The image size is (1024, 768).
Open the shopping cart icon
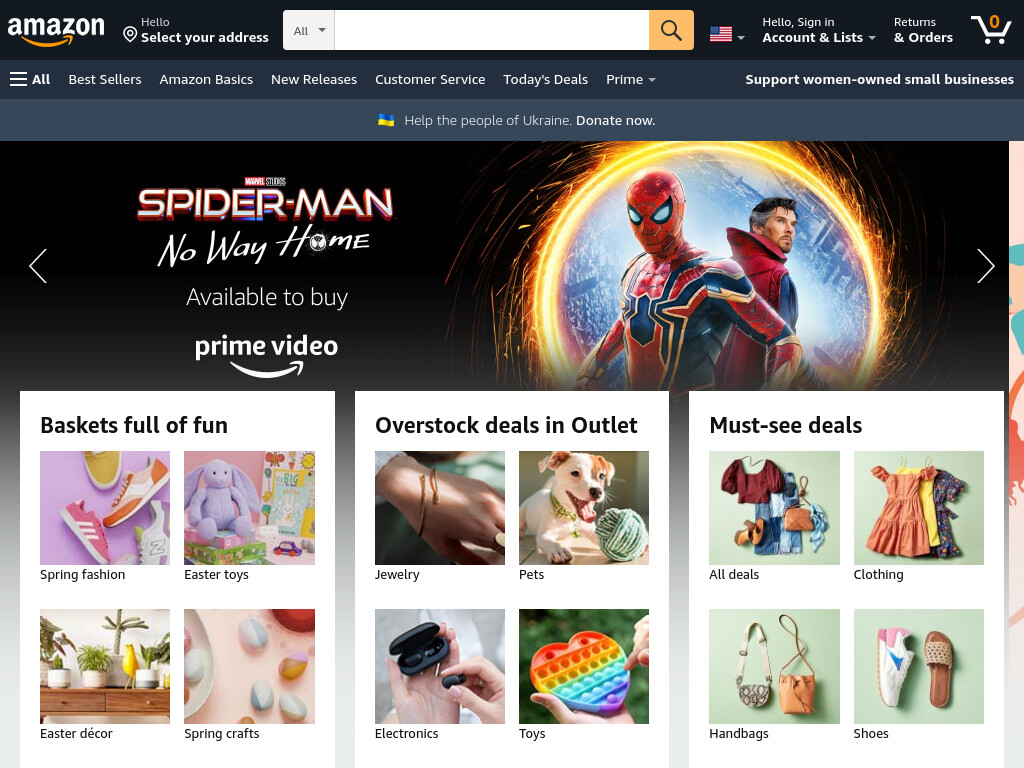[991, 29]
